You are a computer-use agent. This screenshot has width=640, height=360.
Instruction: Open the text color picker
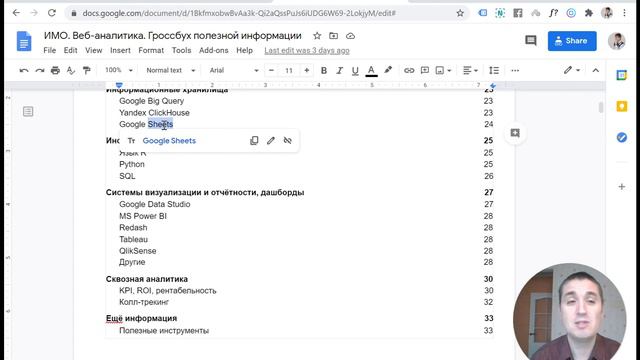pos(371,71)
